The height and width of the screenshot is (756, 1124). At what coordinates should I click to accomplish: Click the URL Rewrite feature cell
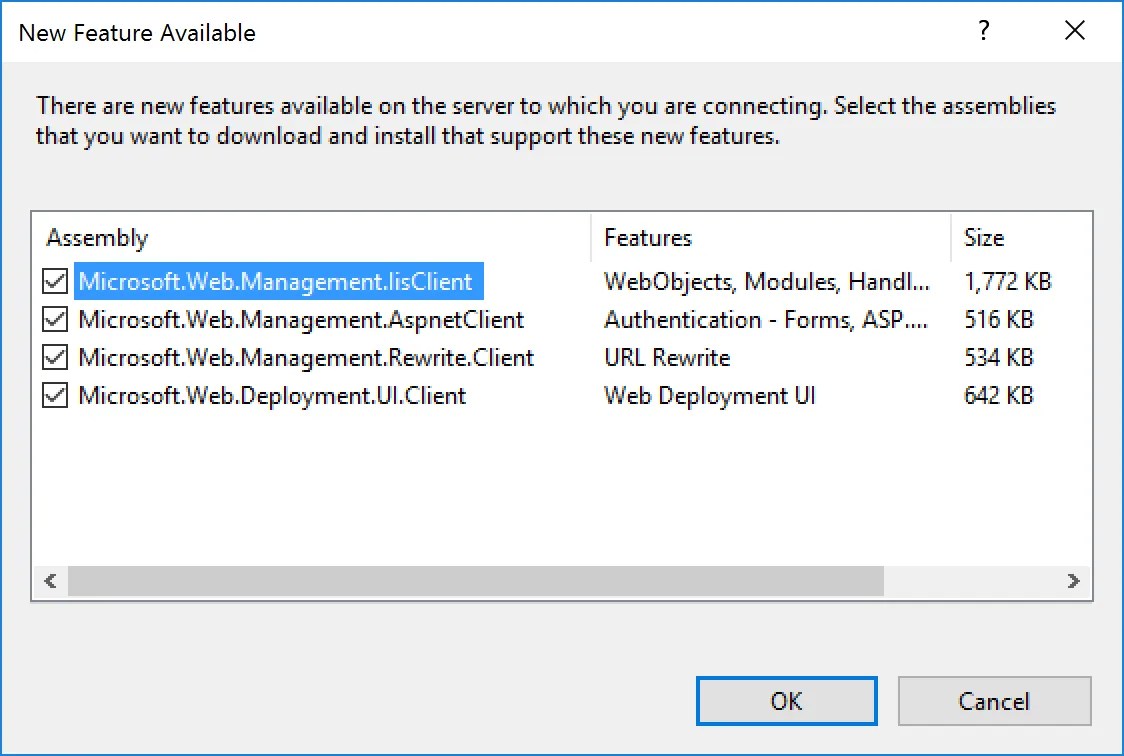pyautogui.click(x=667, y=357)
